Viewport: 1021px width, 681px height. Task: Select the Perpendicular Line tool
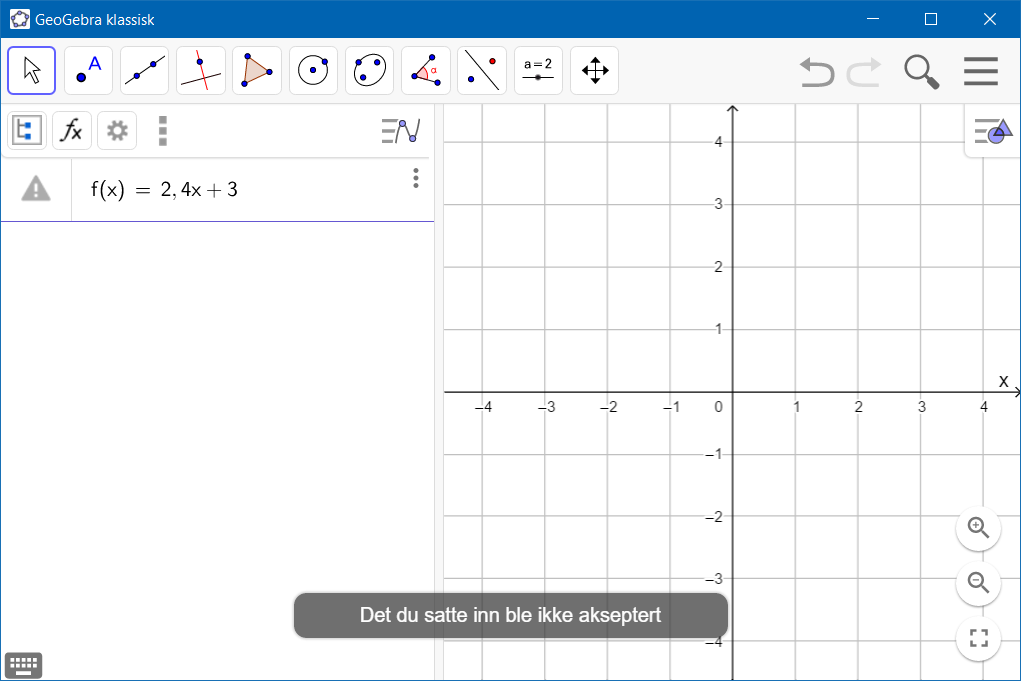pyautogui.click(x=199, y=70)
